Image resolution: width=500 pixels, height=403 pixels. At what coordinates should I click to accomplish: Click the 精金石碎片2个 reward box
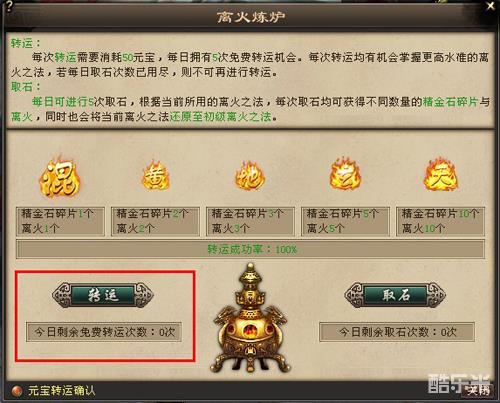(x=155, y=221)
